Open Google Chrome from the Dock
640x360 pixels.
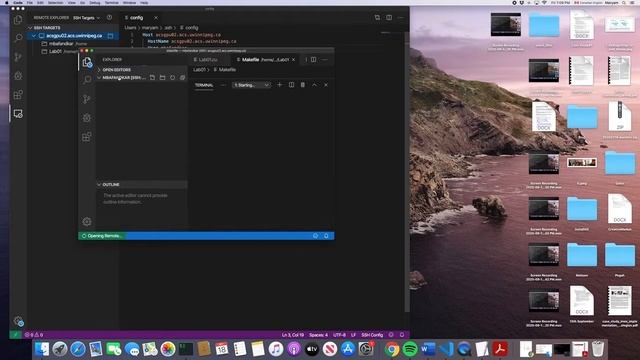point(391,349)
